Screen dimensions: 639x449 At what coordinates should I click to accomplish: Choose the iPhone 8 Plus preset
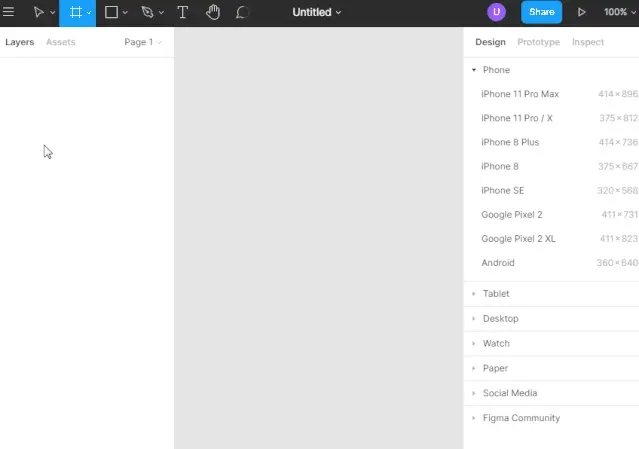[551, 142]
